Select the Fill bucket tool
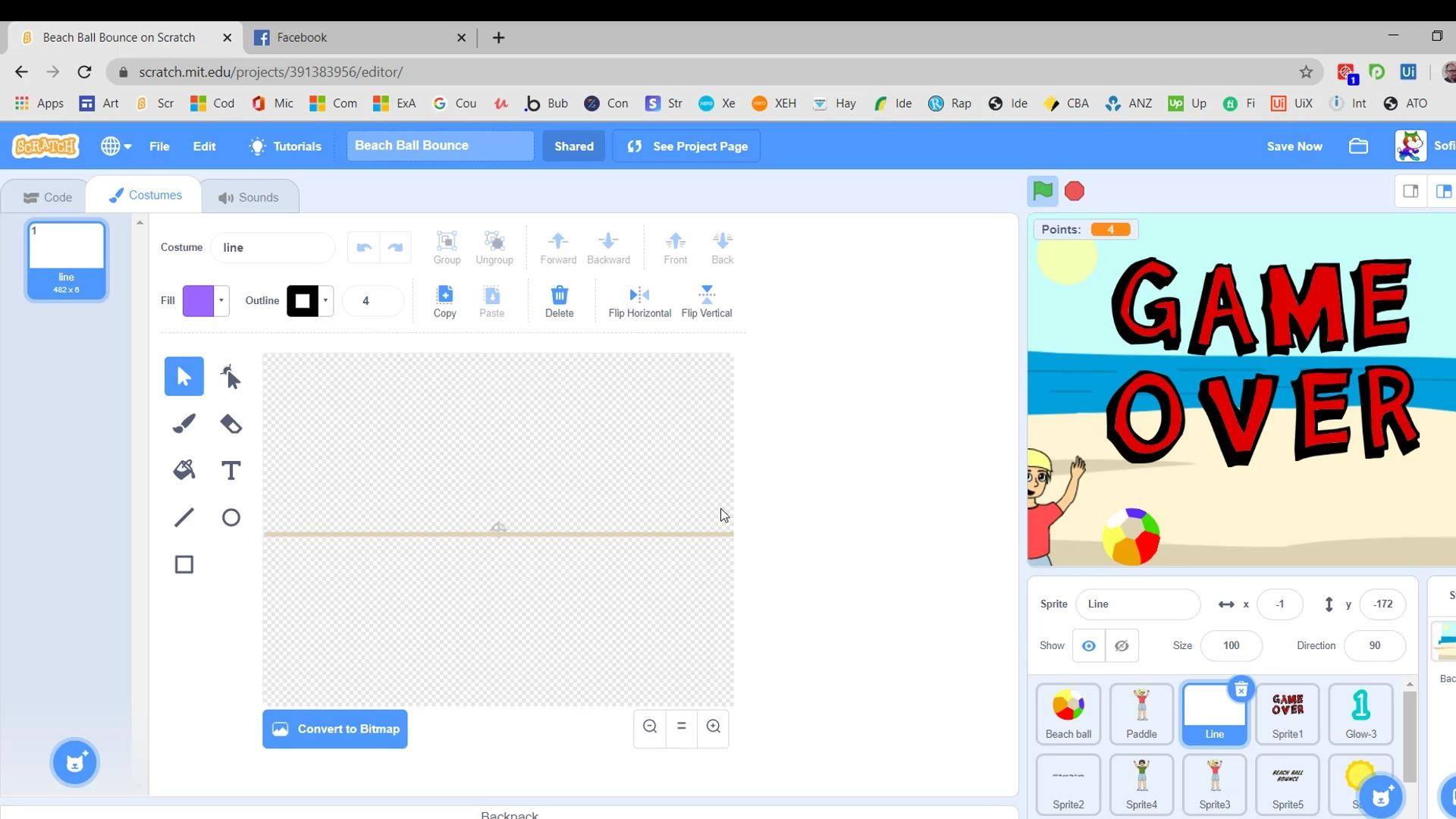 pos(184,470)
